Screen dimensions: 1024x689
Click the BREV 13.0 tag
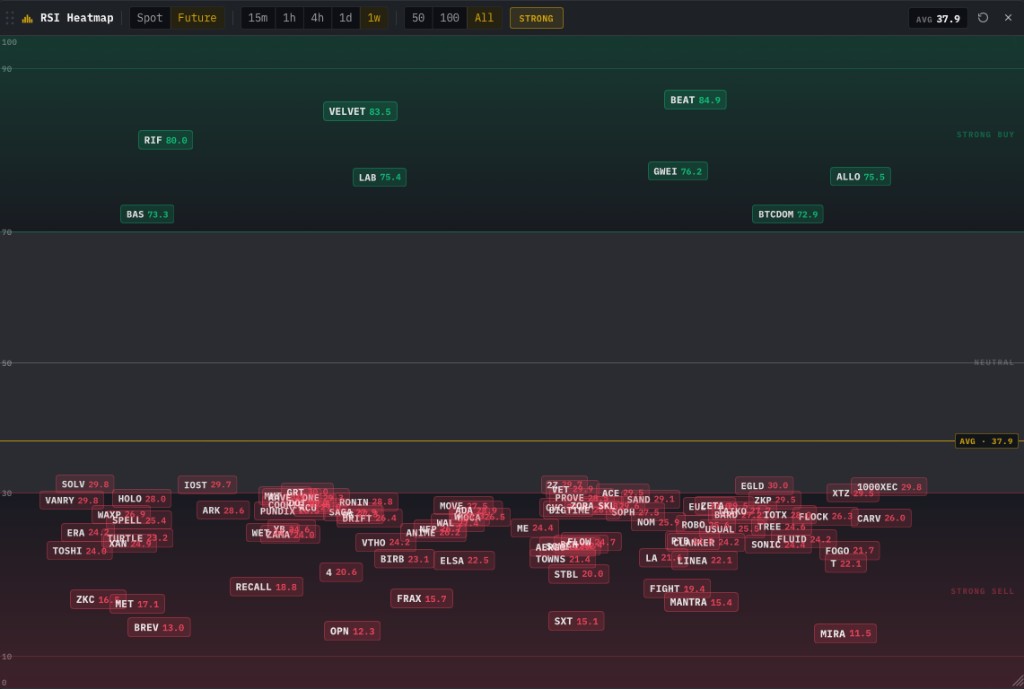pos(159,627)
